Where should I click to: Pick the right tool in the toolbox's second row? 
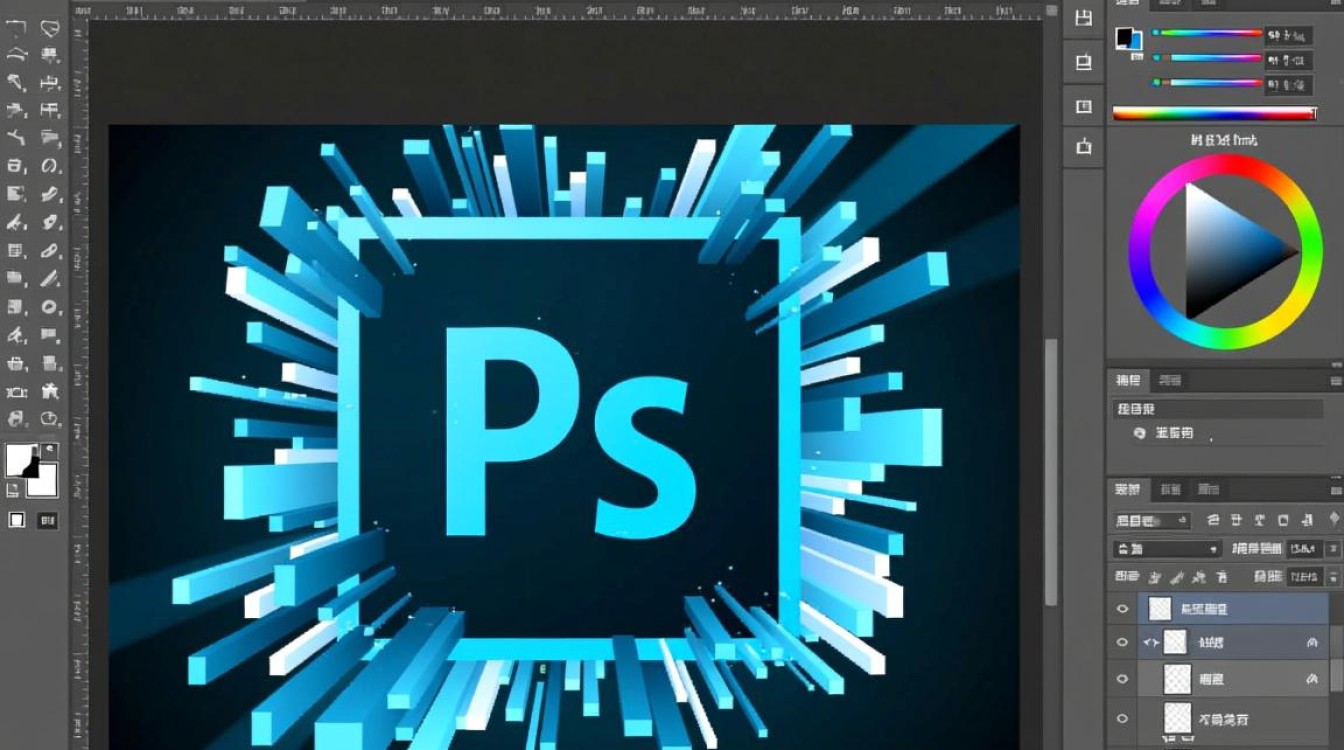click(x=50, y=55)
